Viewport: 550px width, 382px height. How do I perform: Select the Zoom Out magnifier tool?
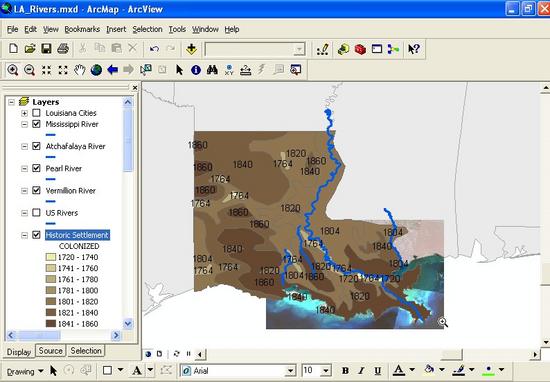click(29, 70)
